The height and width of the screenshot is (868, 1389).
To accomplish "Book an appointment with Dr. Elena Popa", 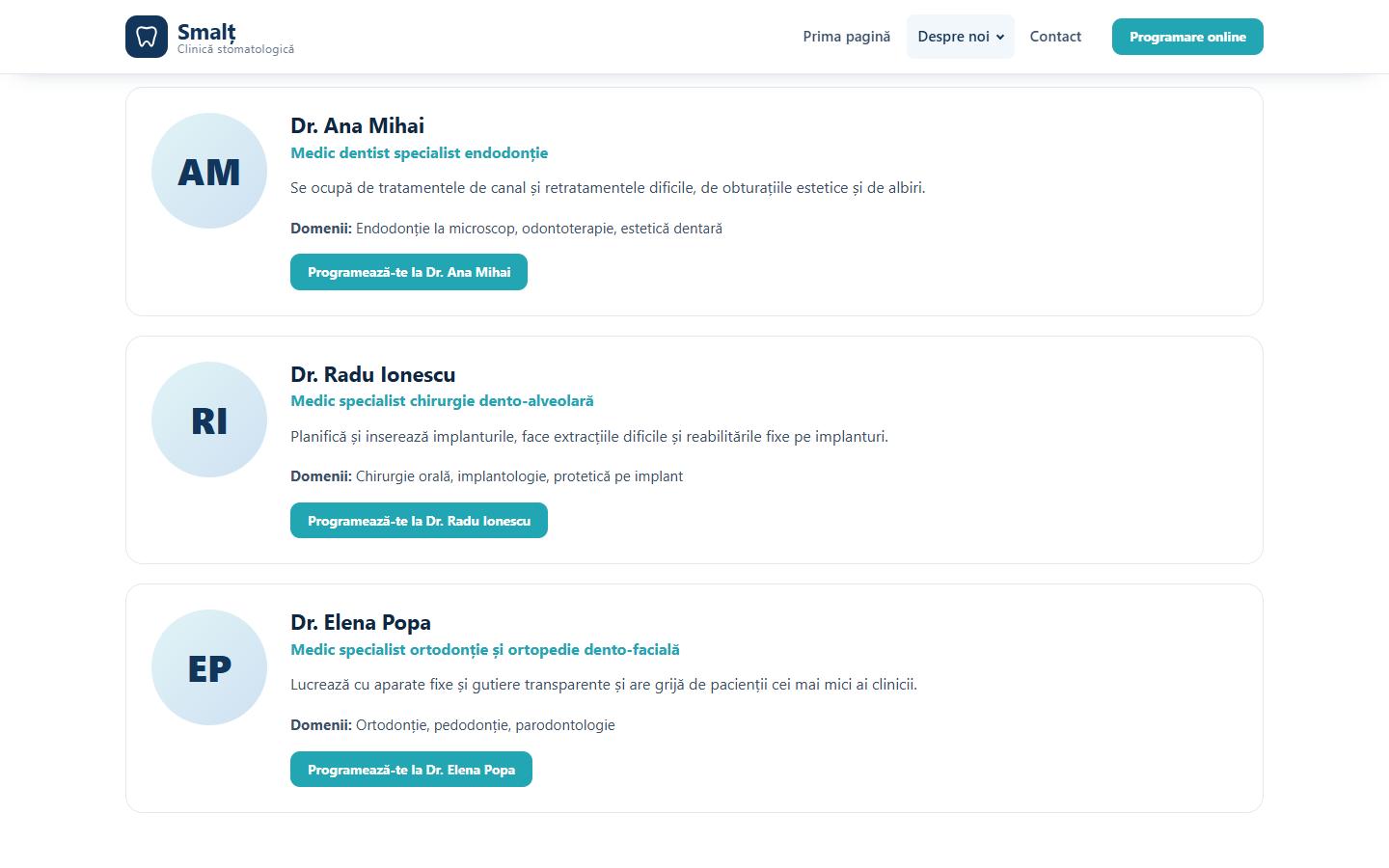I will [x=411, y=770].
